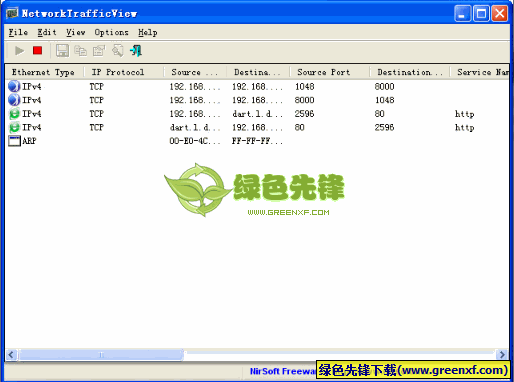Minimize the NetworkTrafficView window
The height and width of the screenshot is (382, 514).
coord(463,14)
